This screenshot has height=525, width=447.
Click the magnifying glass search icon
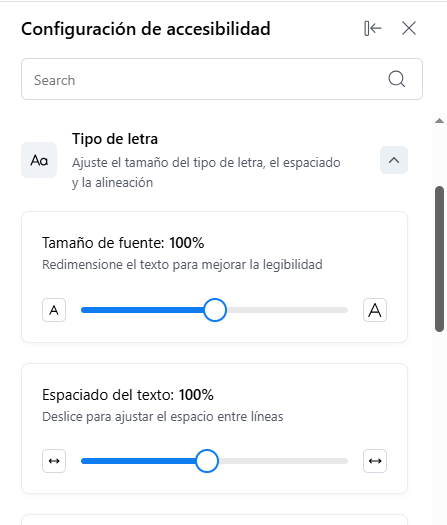[397, 79]
